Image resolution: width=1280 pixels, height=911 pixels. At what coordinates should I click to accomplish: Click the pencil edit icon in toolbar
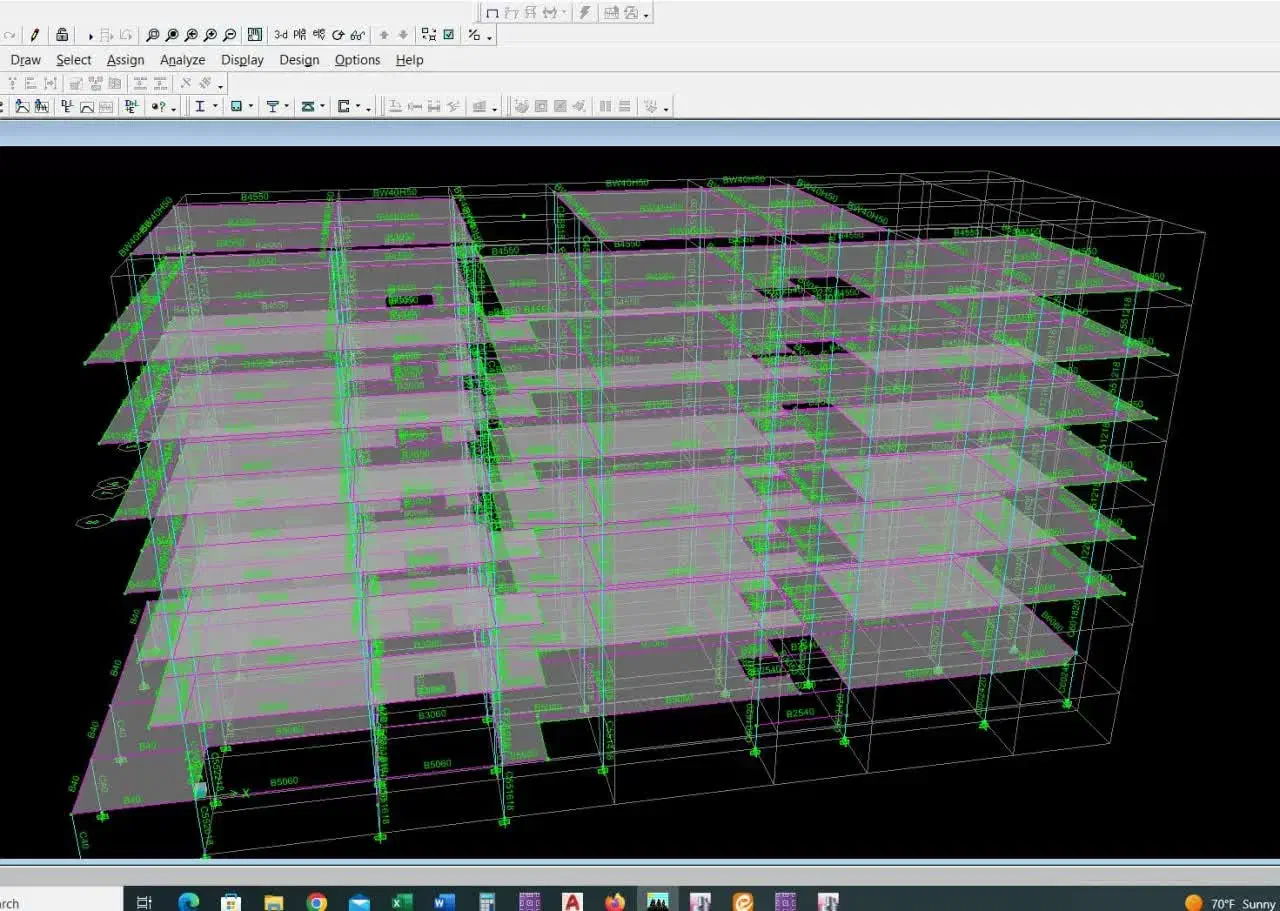(x=35, y=35)
